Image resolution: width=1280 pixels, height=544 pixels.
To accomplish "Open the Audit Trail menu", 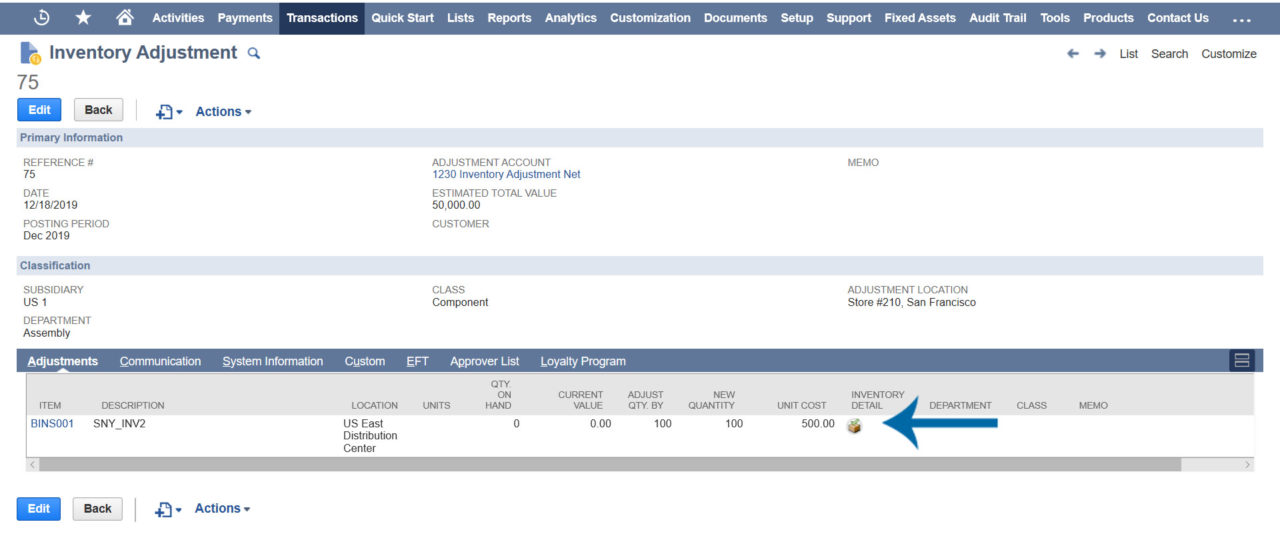I will click(x=998, y=17).
